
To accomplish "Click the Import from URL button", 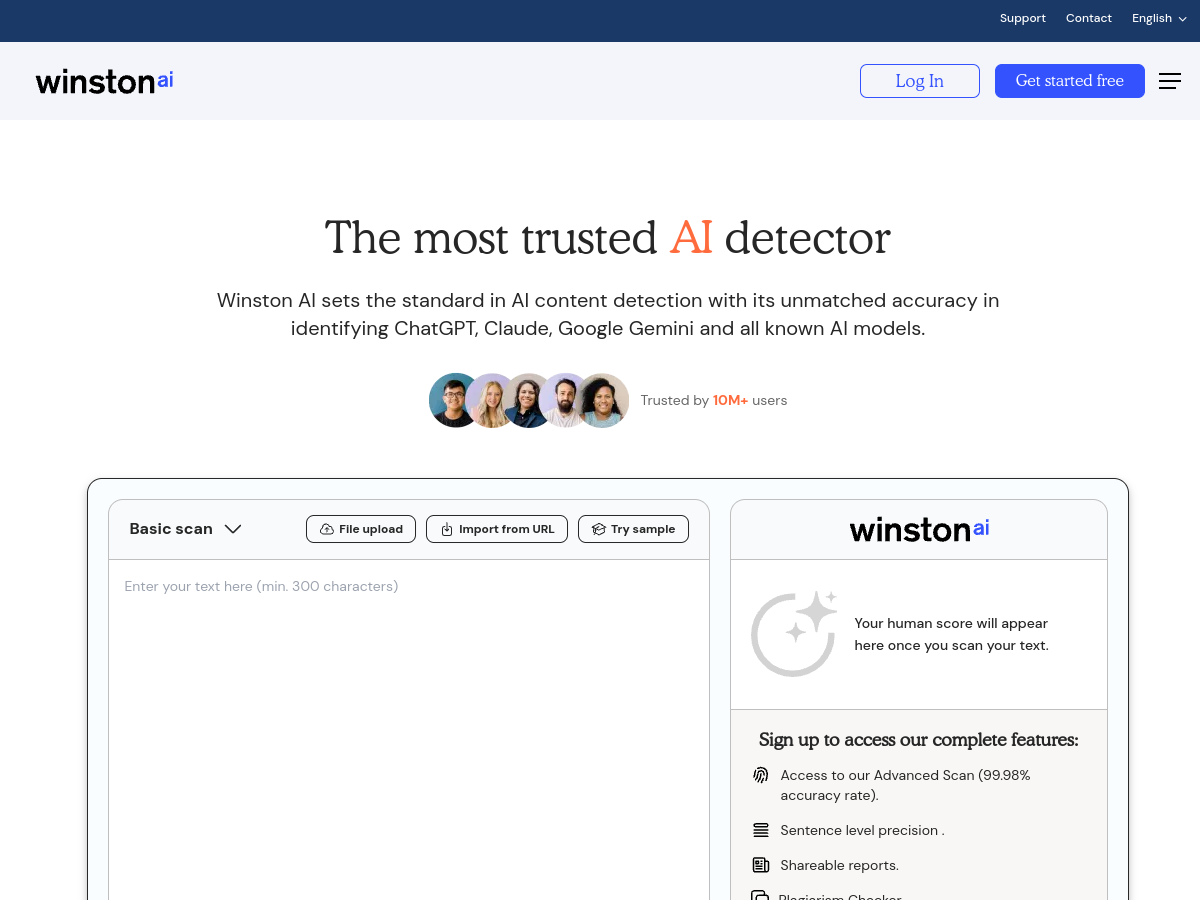I will 497,529.
